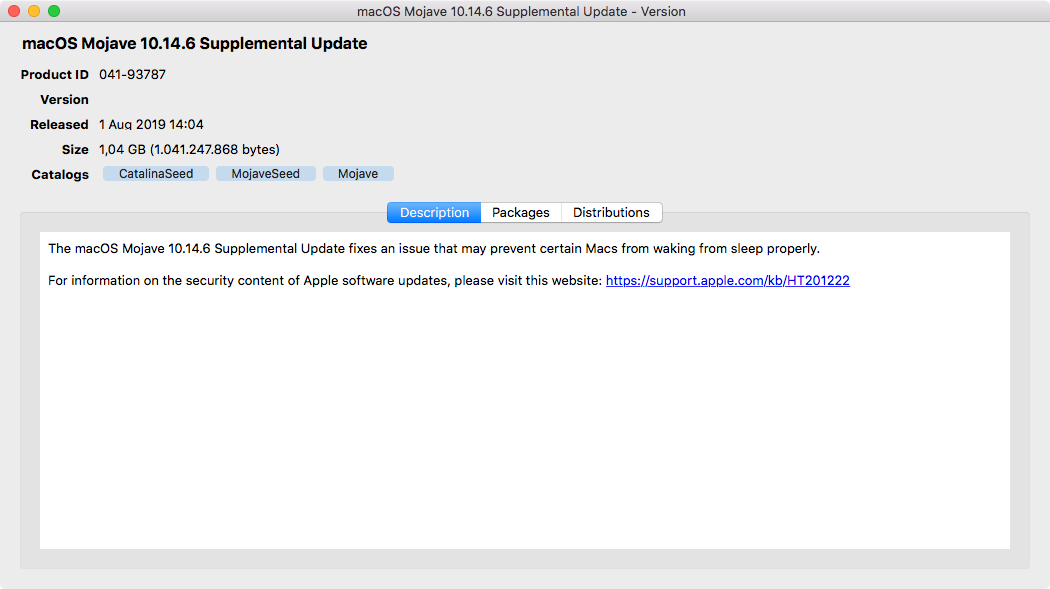The width and height of the screenshot is (1050, 589).
Task: Click the MojaveSeed catalog tag
Action: [266, 174]
